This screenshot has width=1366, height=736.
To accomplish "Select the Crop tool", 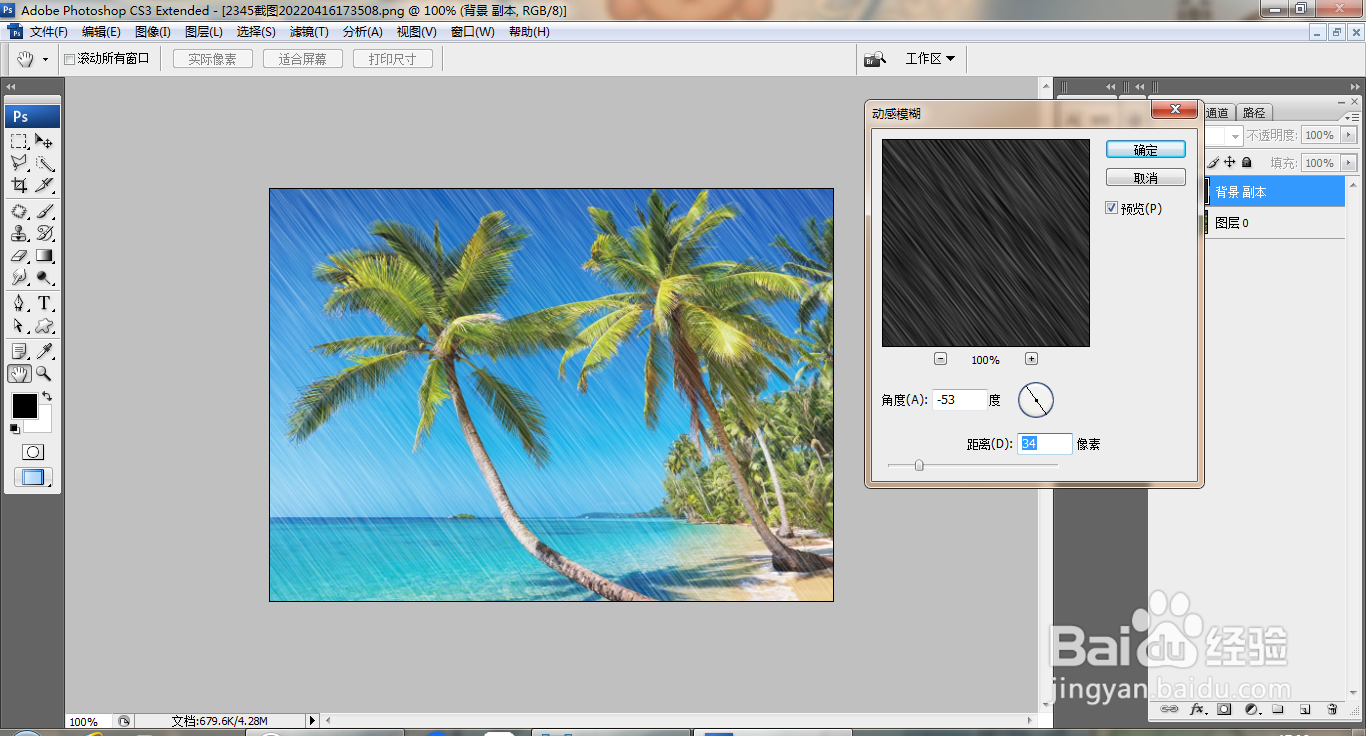I will tap(19, 185).
